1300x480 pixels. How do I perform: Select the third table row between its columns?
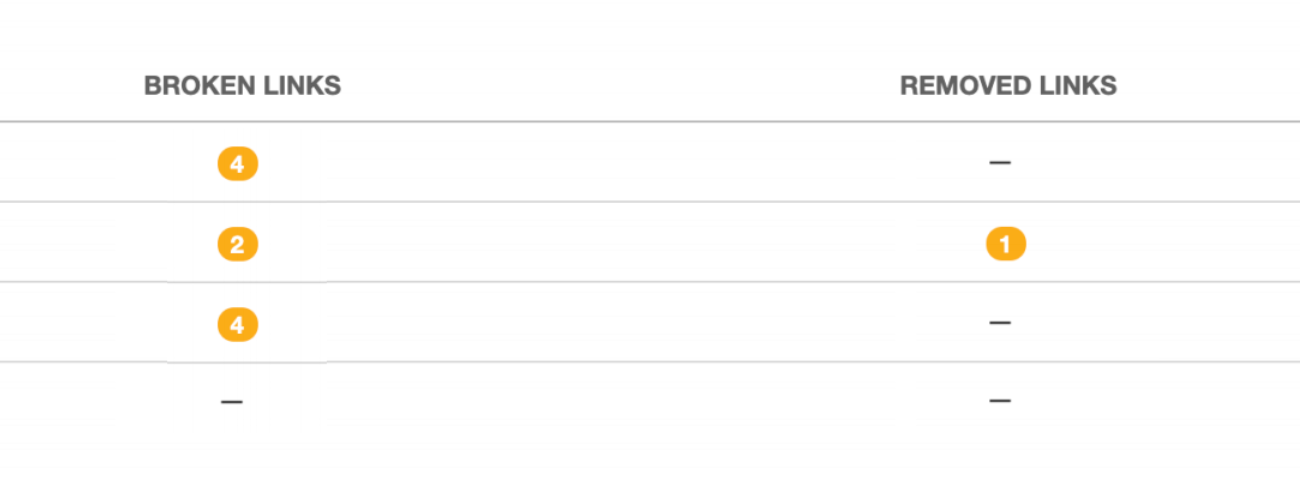[620, 323]
